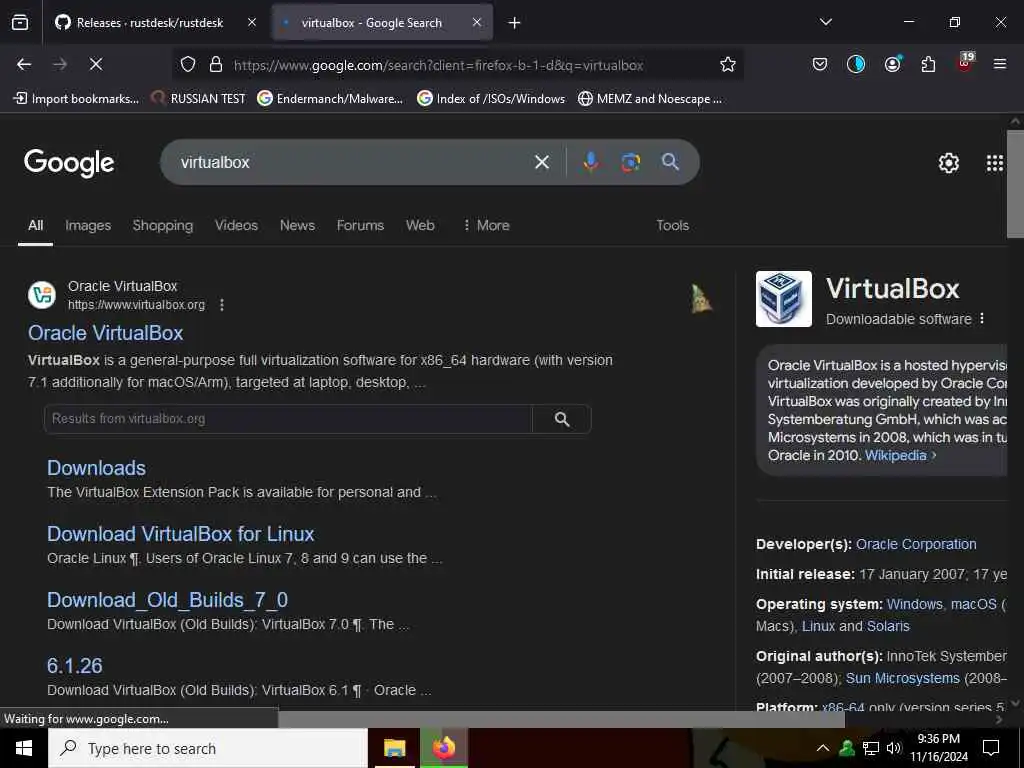Stop loading the page
The width and height of the screenshot is (1024, 768).
95,64
